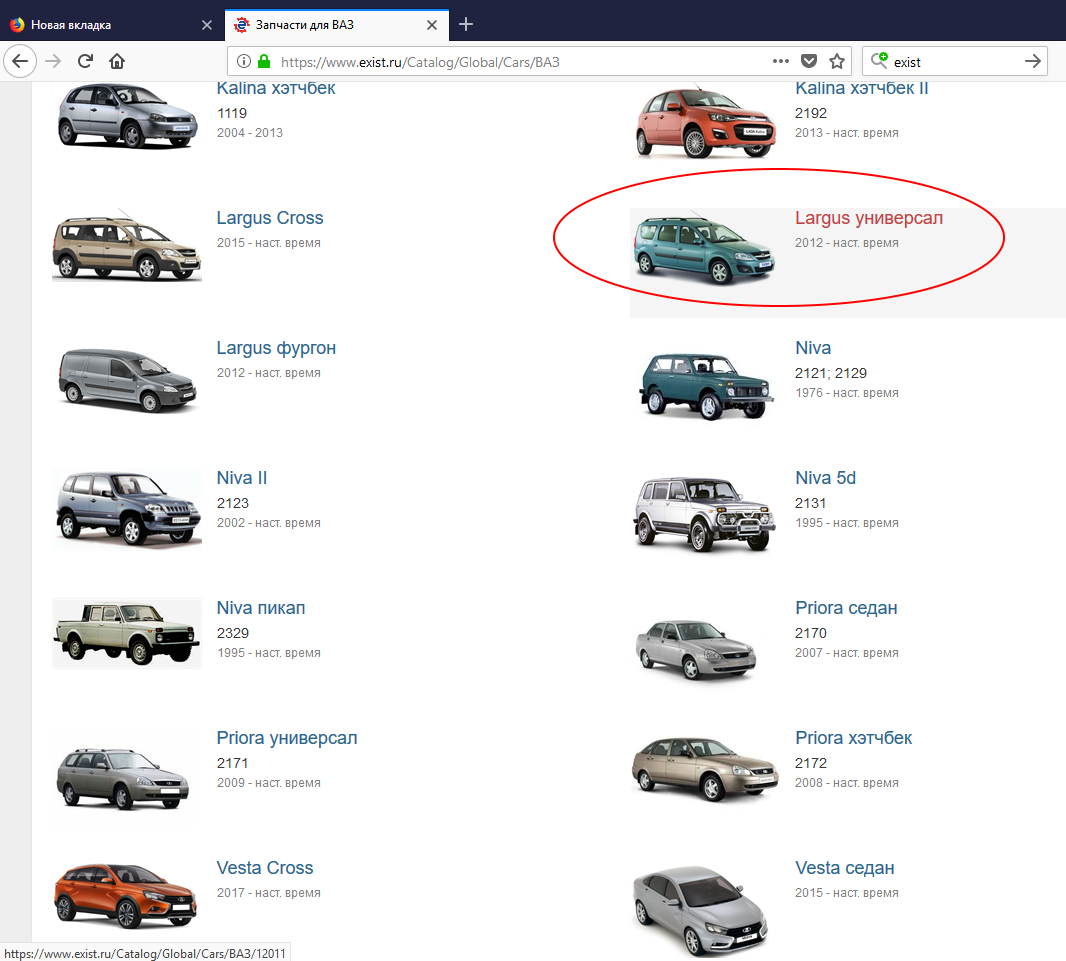Click the green Niva 2121 car image
Image resolution: width=1066 pixels, height=961 pixels.
(706, 385)
